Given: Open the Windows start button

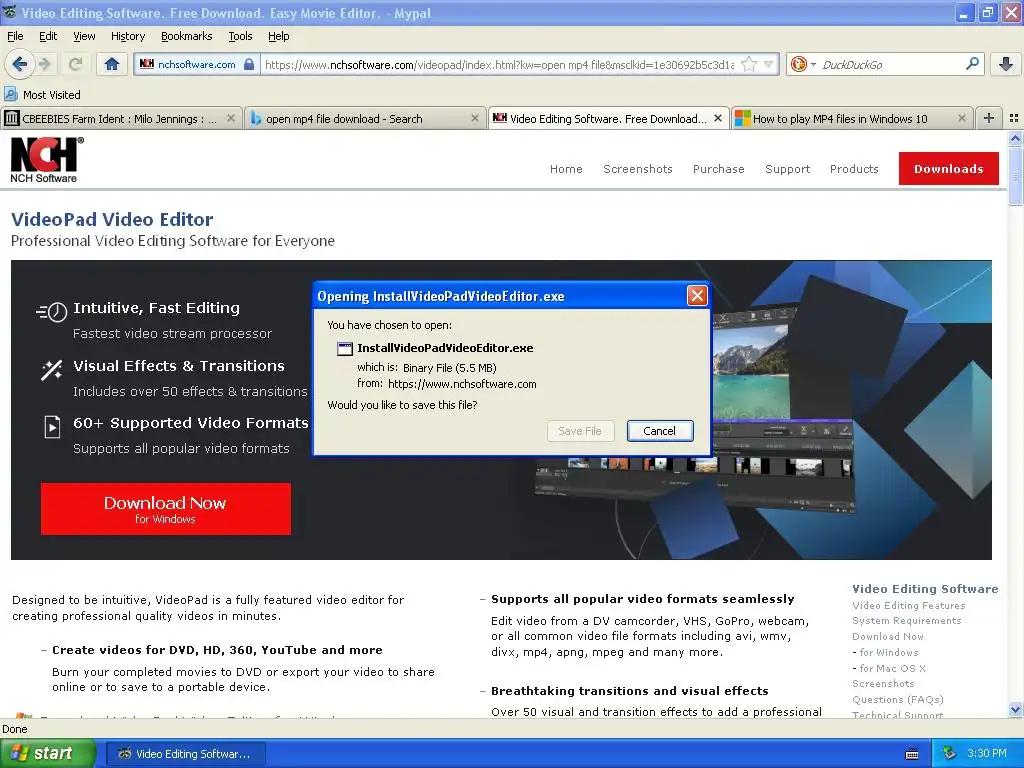Looking at the screenshot, I should coord(47,753).
